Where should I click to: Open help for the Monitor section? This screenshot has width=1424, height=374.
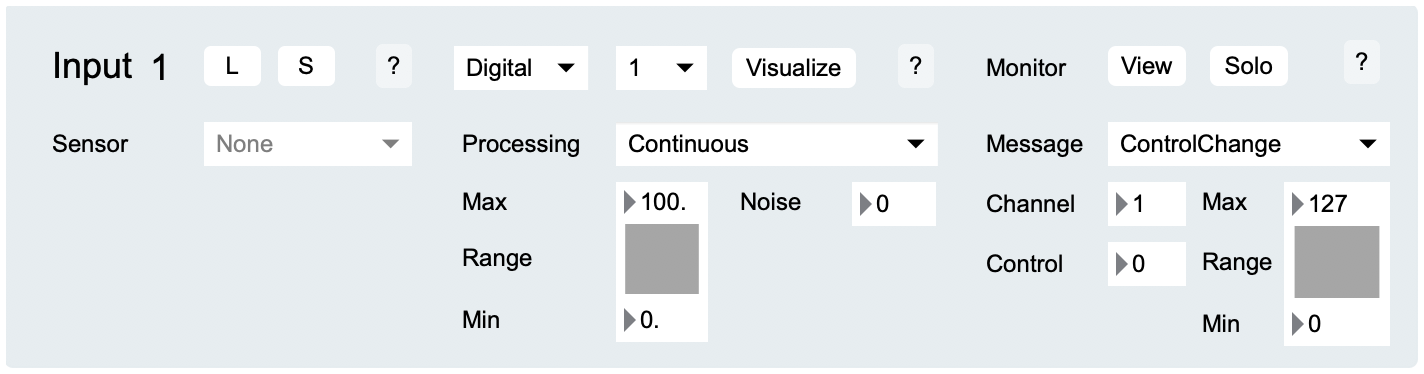coord(1361,63)
